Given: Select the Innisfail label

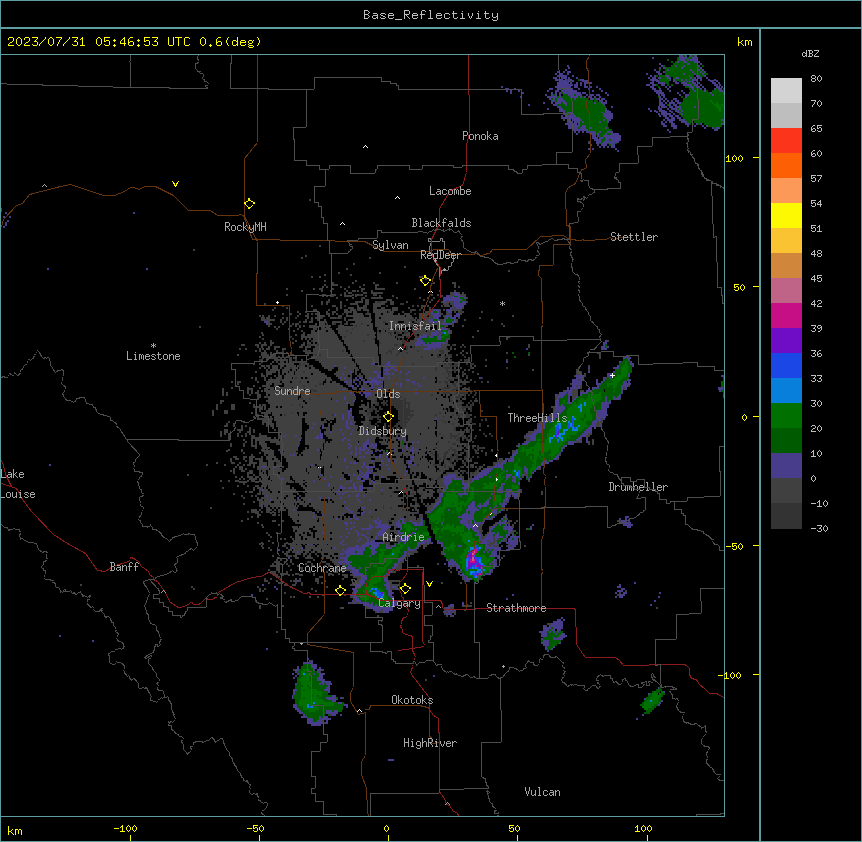Looking at the screenshot, I should [416, 326].
